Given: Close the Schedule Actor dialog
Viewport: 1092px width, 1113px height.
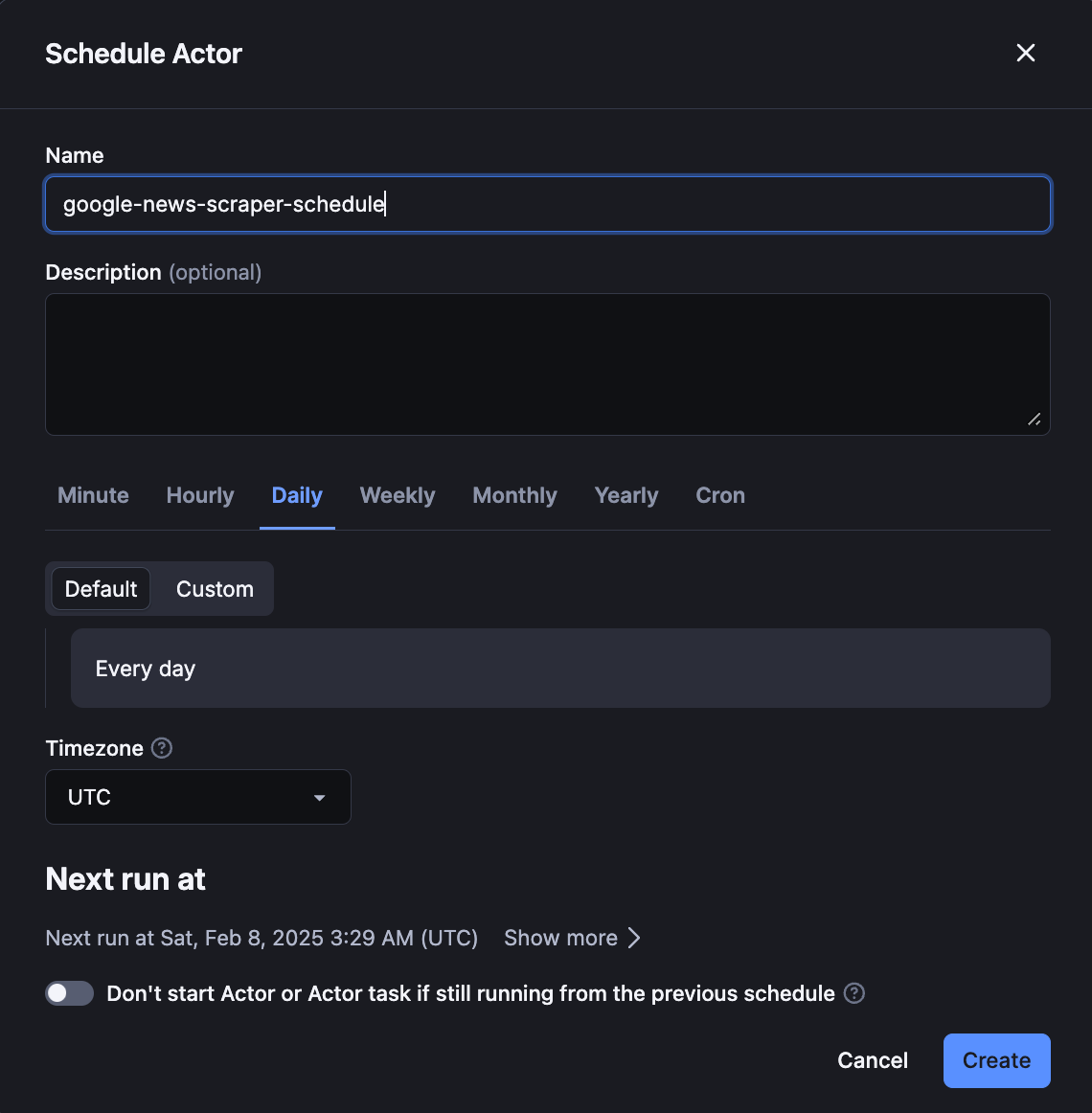Looking at the screenshot, I should [1025, 53].
